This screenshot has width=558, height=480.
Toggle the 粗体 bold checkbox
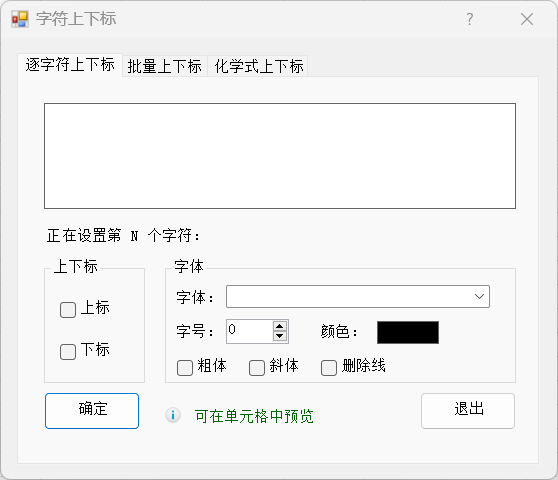pyautogui.click(x=185, y=368)
